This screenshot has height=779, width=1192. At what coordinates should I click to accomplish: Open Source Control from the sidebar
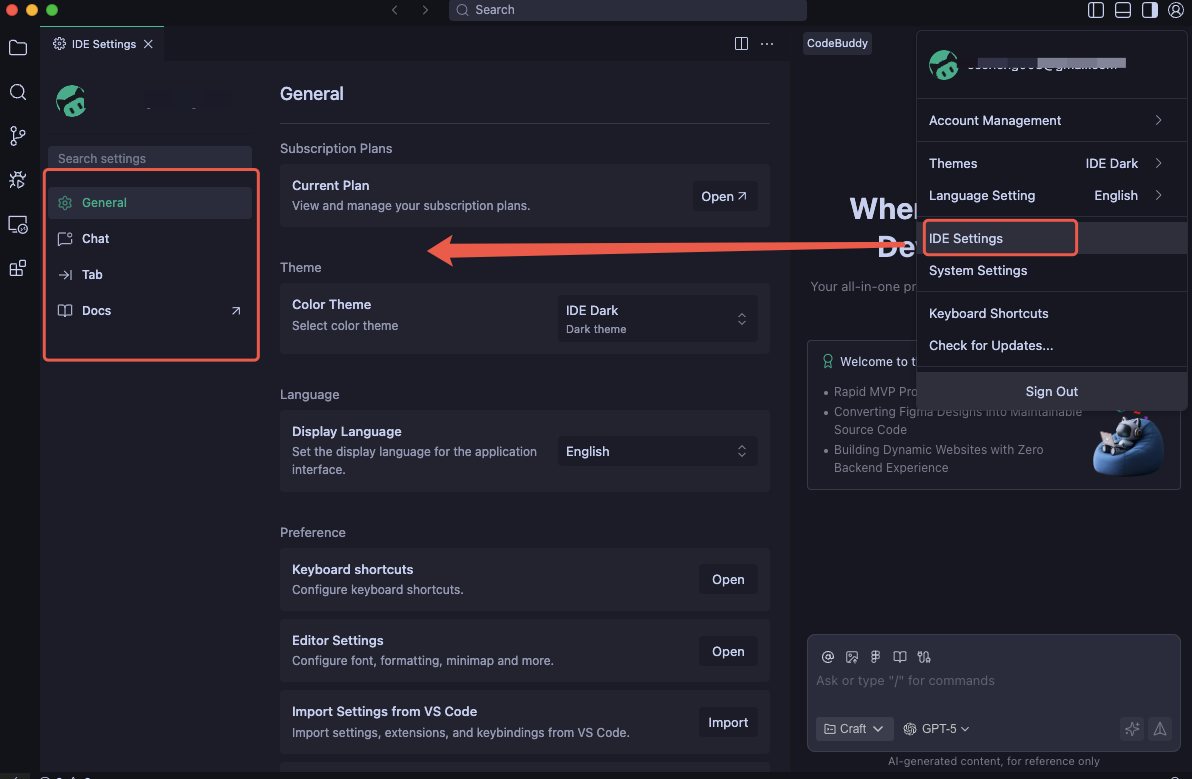[x=17, y=135]
